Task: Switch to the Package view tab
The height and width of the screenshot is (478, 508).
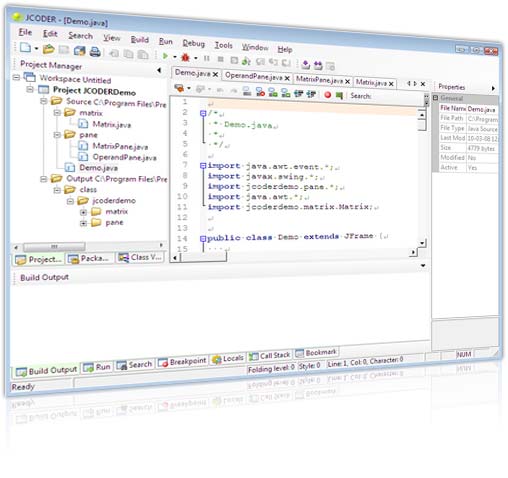Action: 88,258
